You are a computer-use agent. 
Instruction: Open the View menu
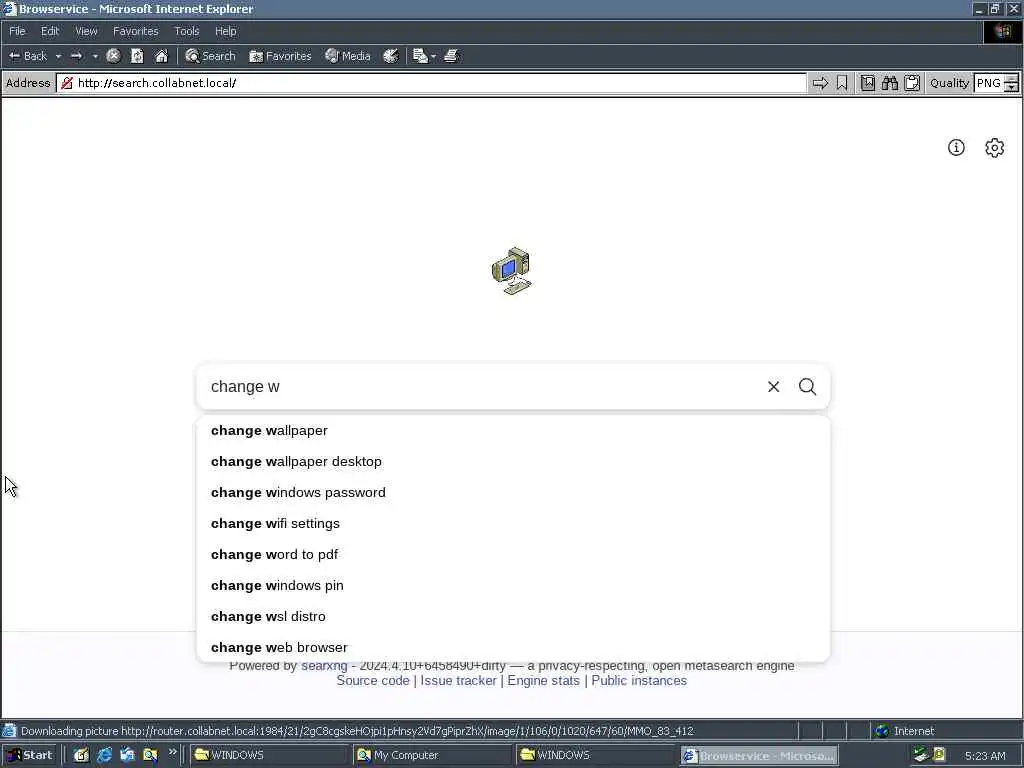coord(86,31)
